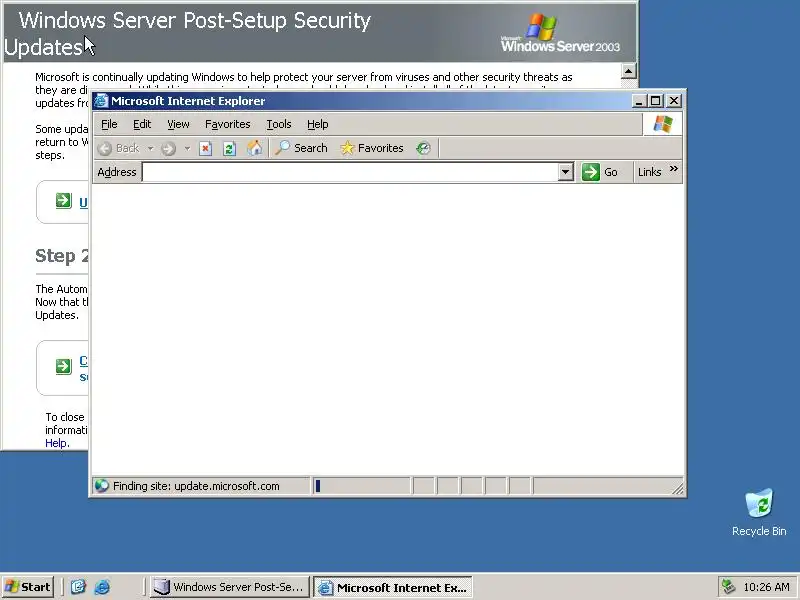Open the File menu
The width and height of the screenshot is (800, 600).
(x=109, y=124)
